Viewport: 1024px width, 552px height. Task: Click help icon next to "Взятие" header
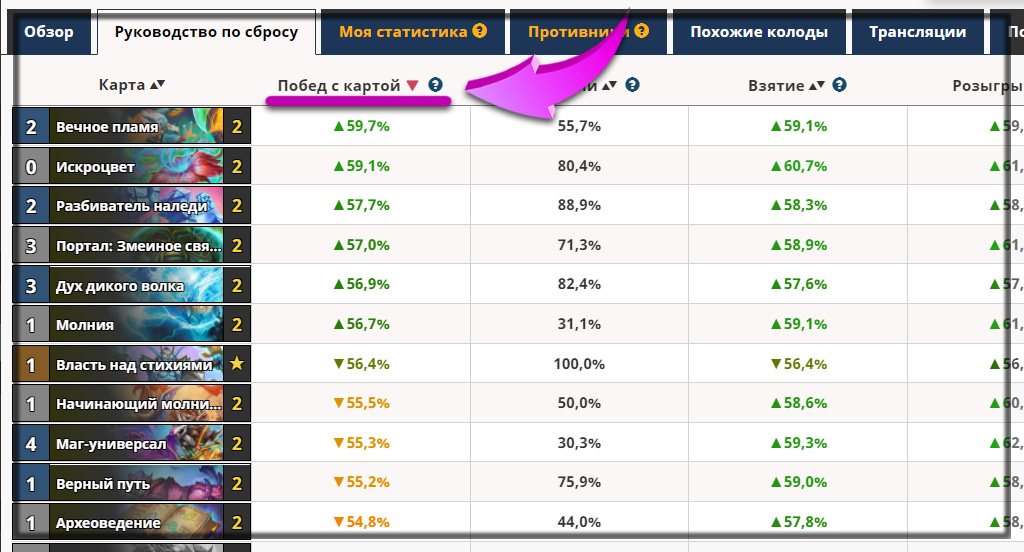coord(840,86)
